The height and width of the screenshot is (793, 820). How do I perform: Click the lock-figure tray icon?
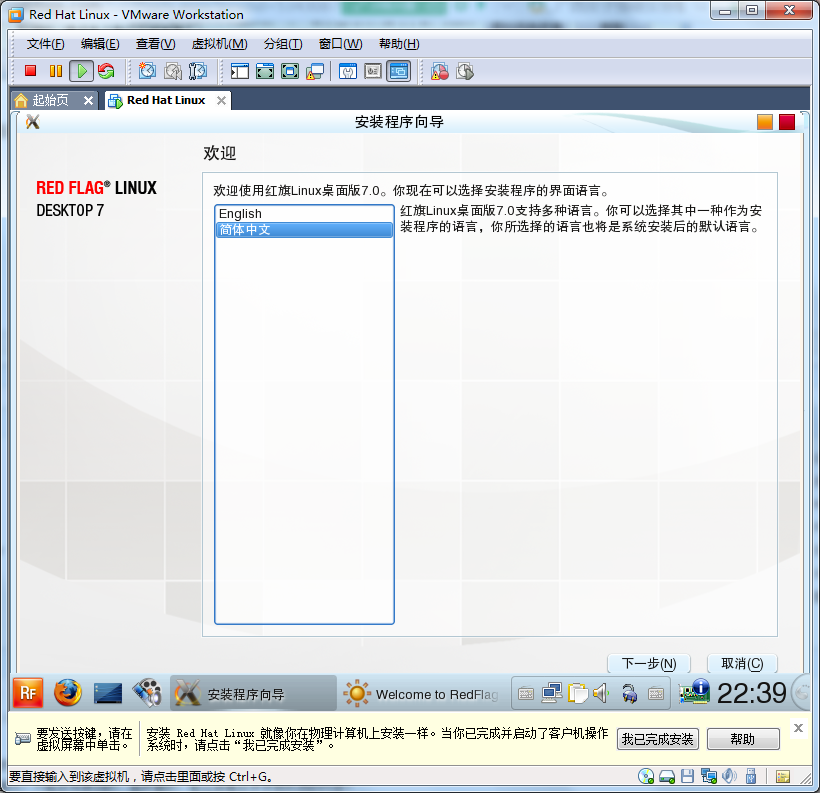629,694
